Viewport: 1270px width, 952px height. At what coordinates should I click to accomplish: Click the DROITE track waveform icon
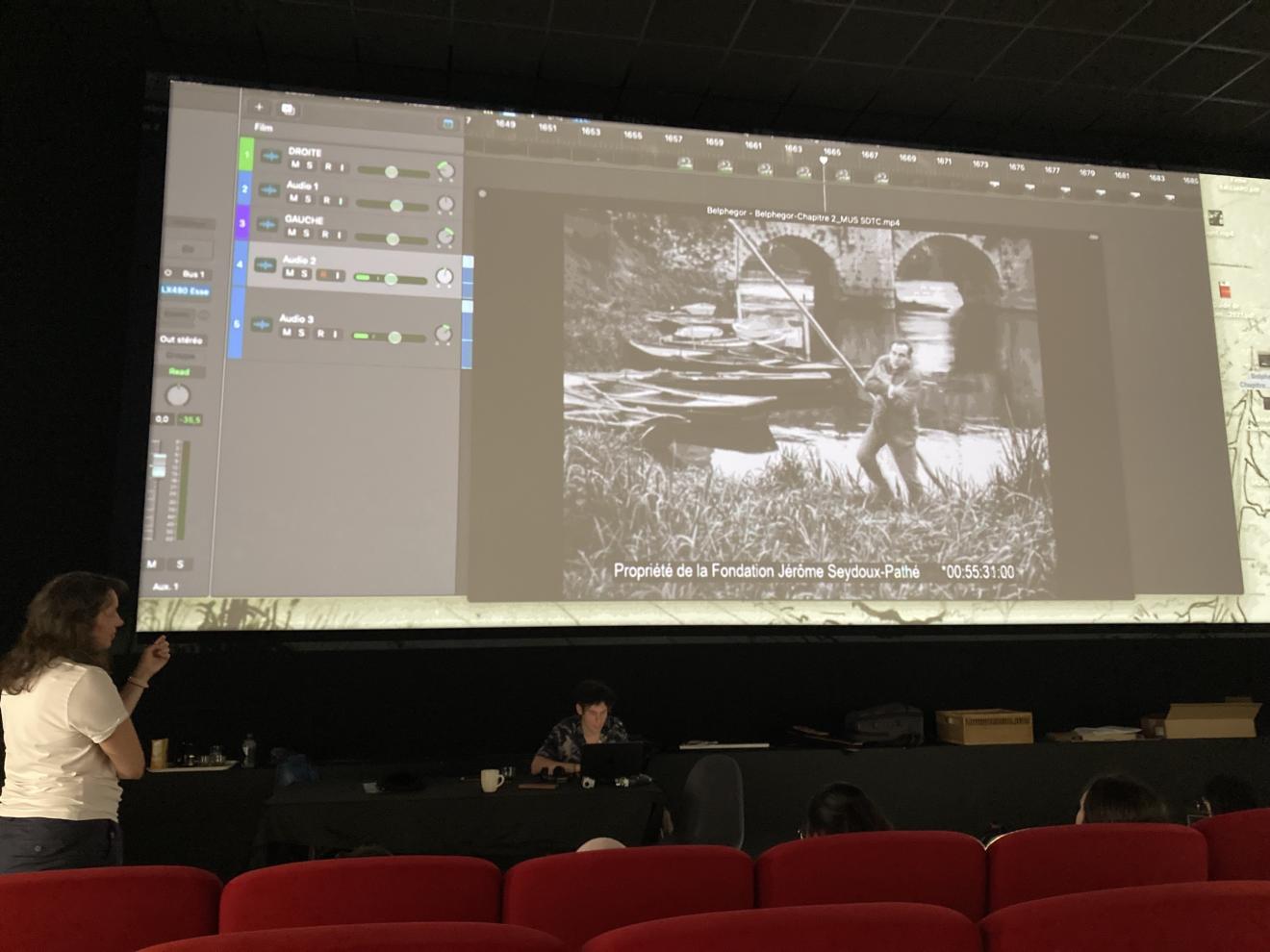269,157
